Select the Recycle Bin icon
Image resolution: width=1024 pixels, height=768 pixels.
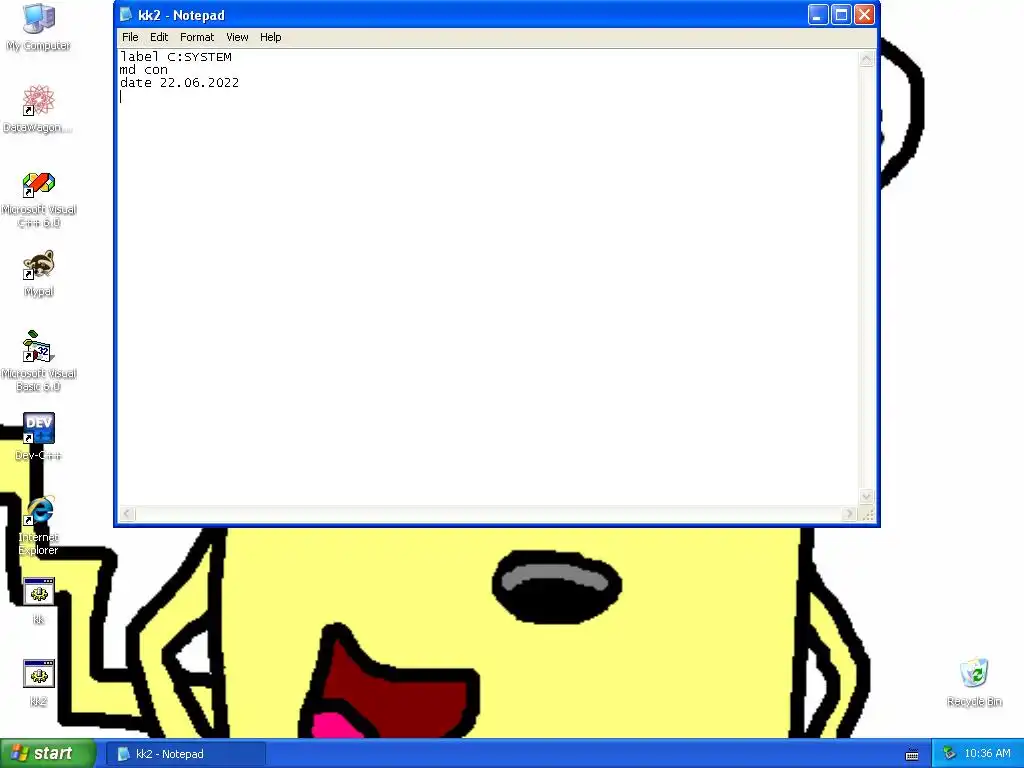974,682
